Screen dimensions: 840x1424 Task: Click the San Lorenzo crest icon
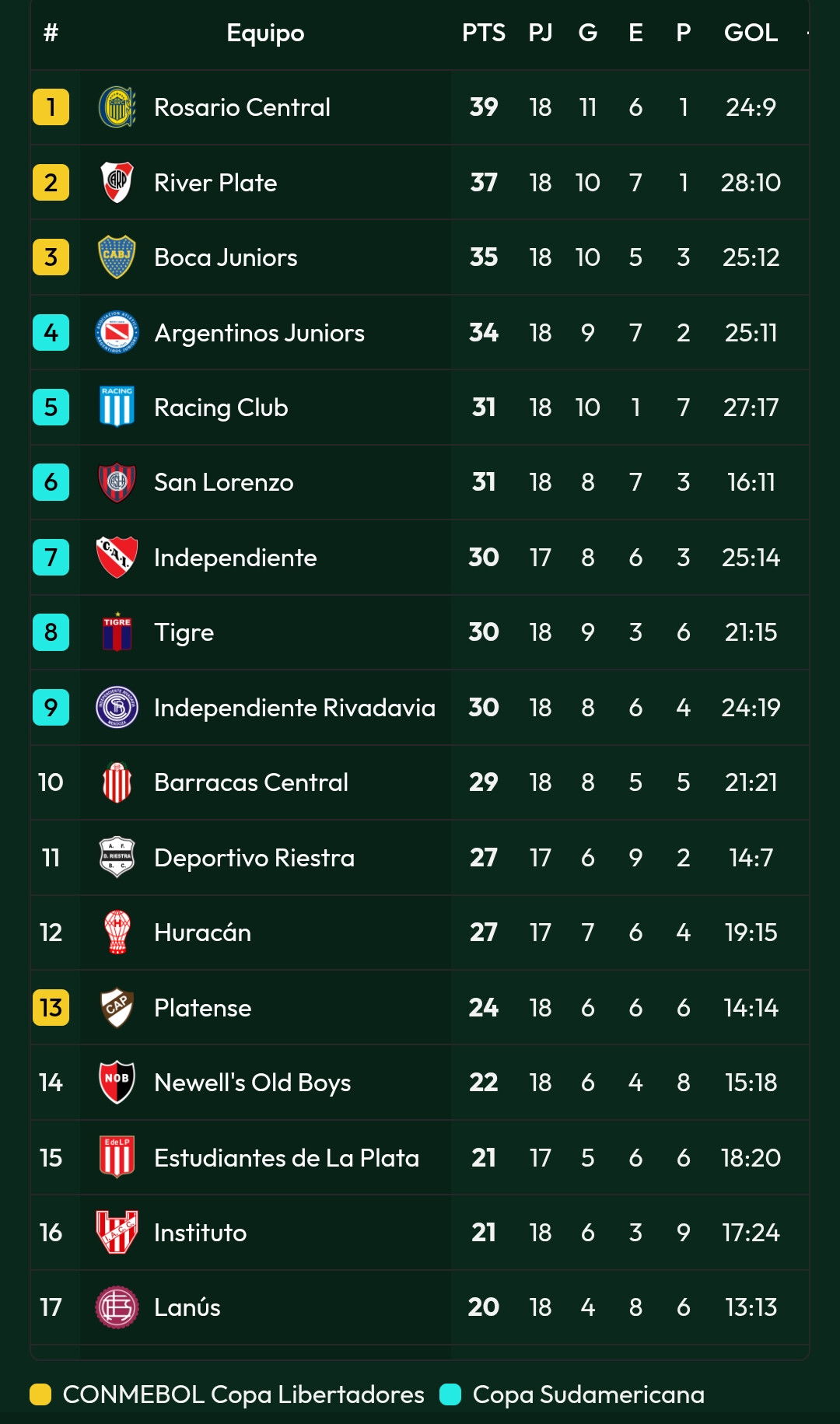point(117,482)
